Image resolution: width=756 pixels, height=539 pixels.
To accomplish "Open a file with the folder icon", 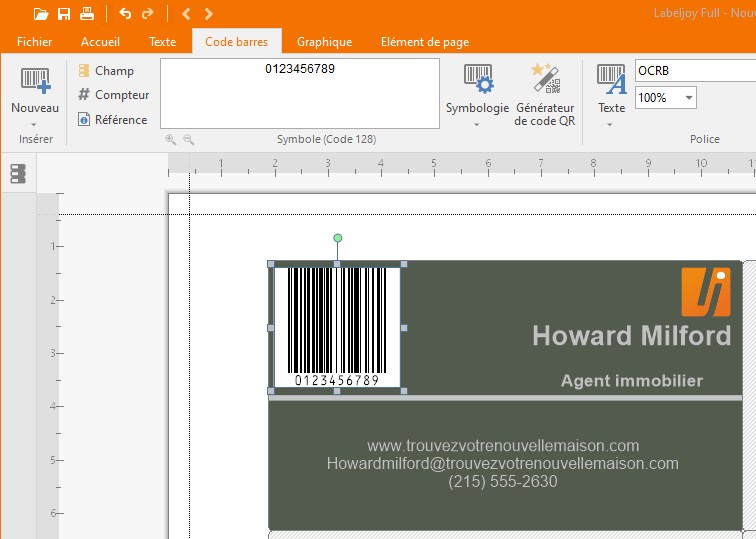I will pos(40,14).
